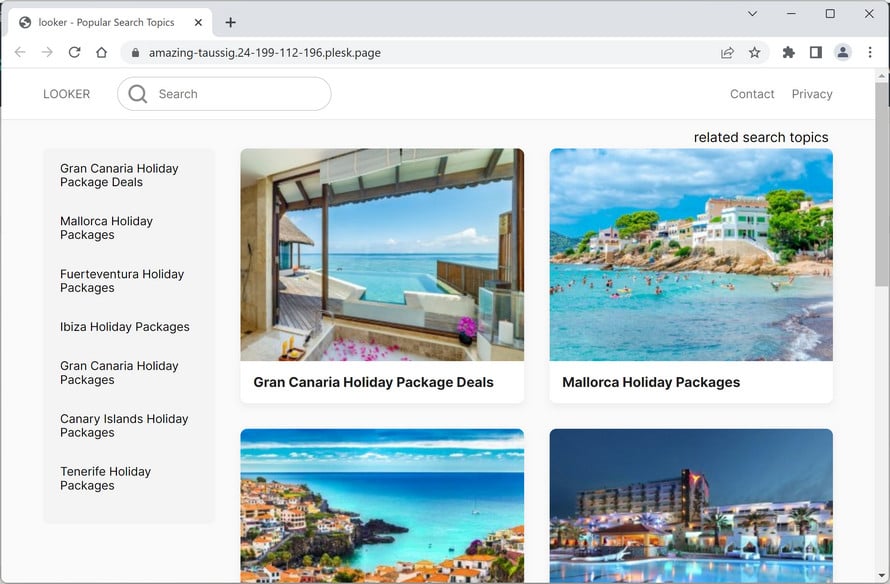Focus the Search field on the page
Image resolution: width=890 pixels, height=584 pixels.
[x=224, y=94]
